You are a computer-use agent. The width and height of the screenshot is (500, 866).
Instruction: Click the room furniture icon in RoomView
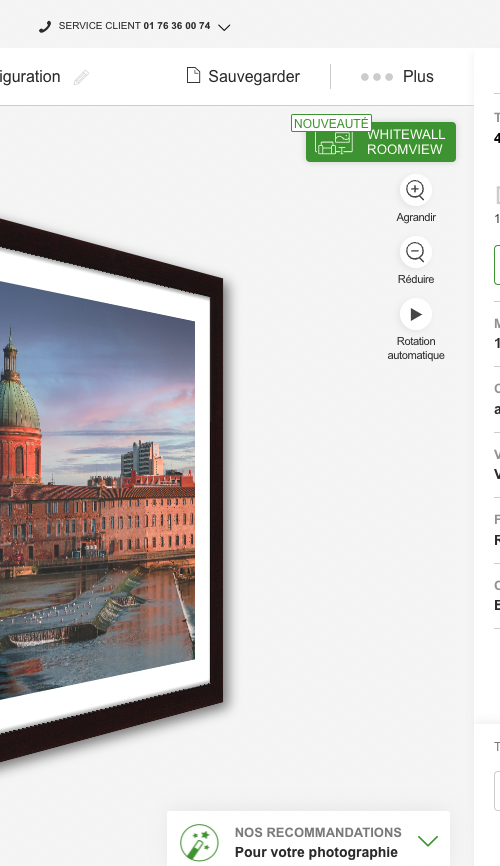point(334,142)
